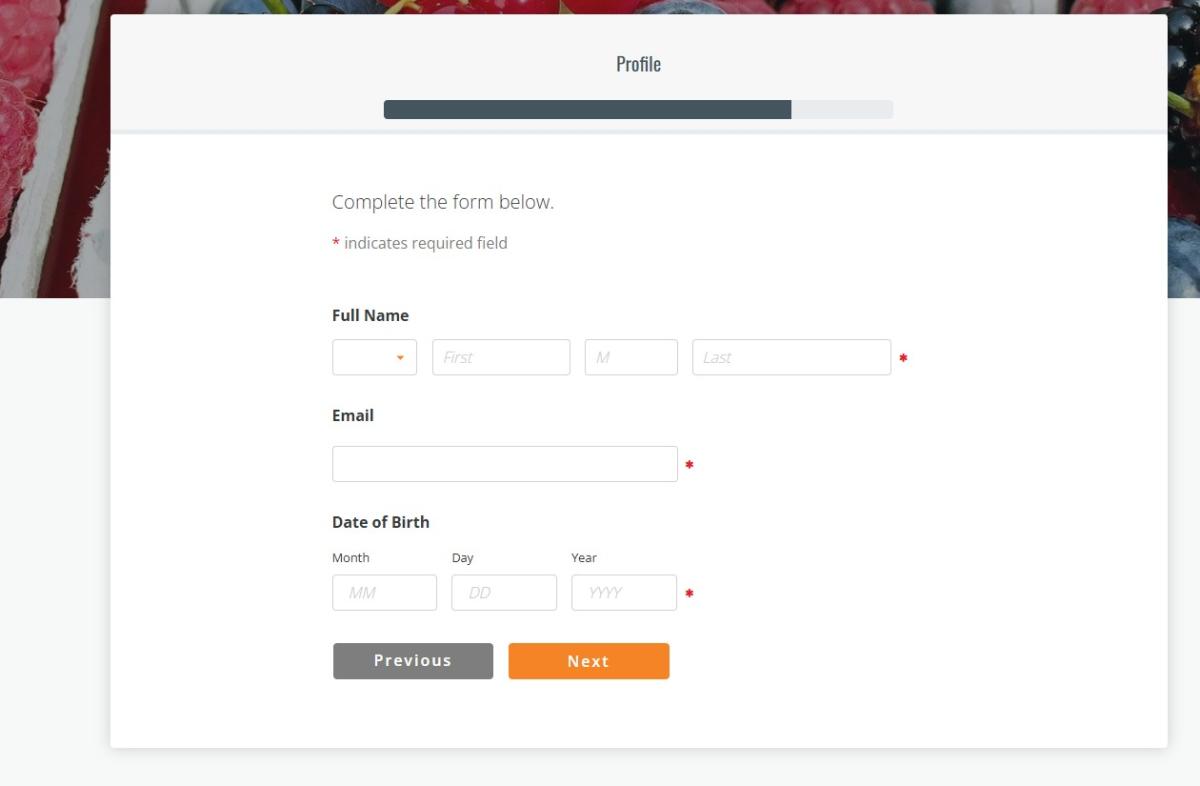
Task: Click the red asterisk beside Last name
Action: coord(903,358)
